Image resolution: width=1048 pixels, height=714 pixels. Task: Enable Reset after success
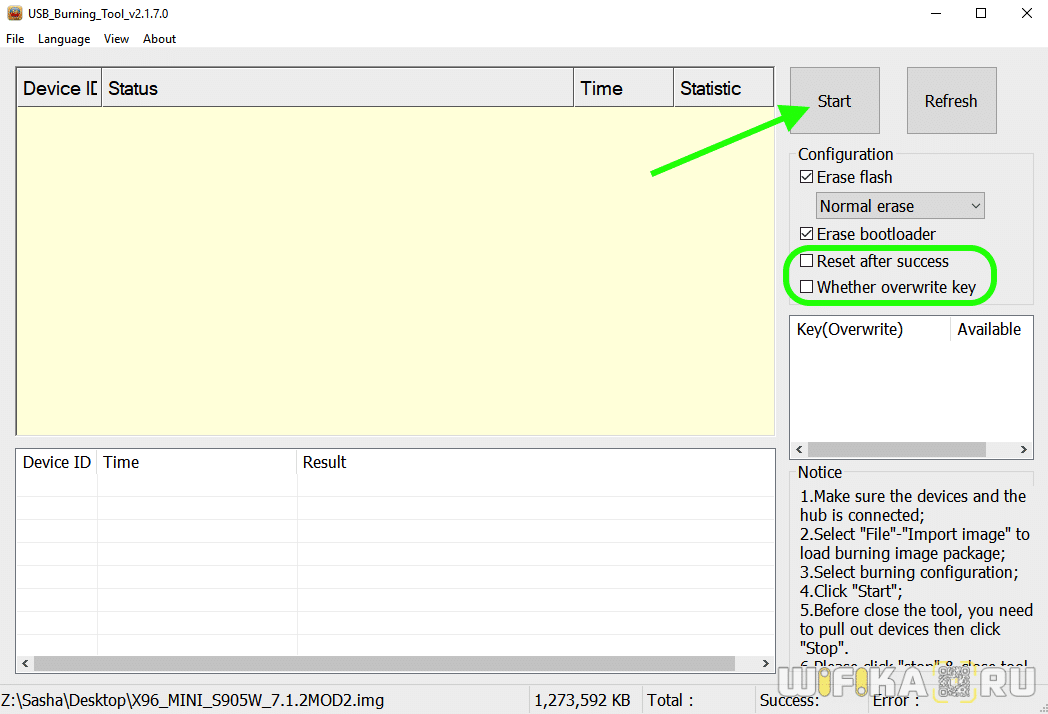[x=807, y=261]
